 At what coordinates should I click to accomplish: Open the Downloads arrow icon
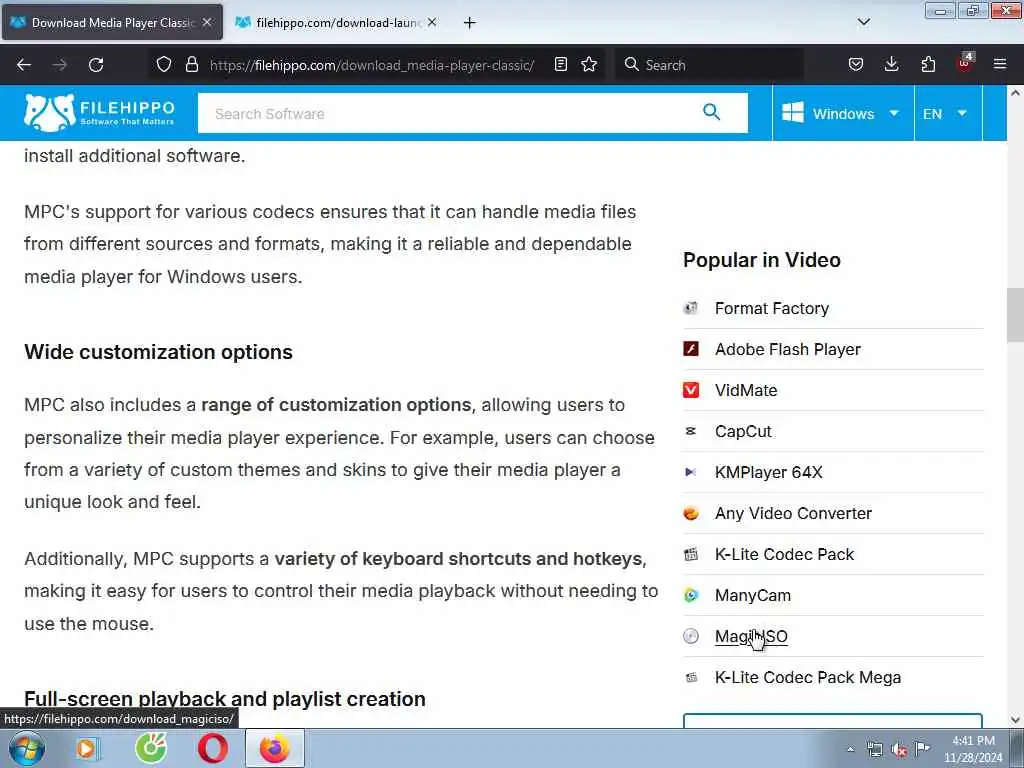pyautogui.click(x=891, y=65)
